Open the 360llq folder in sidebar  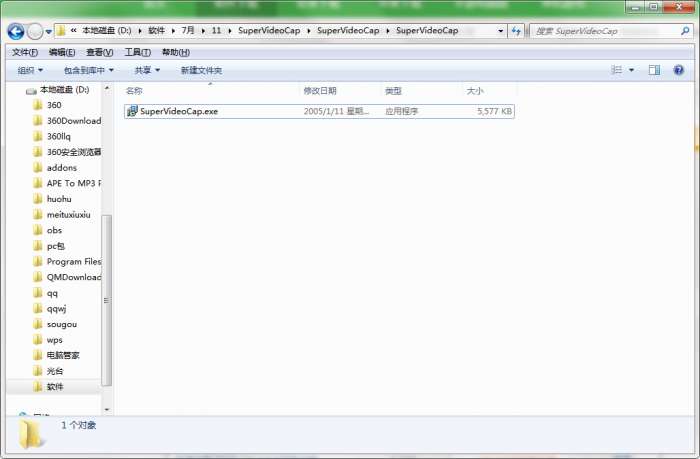51,136
